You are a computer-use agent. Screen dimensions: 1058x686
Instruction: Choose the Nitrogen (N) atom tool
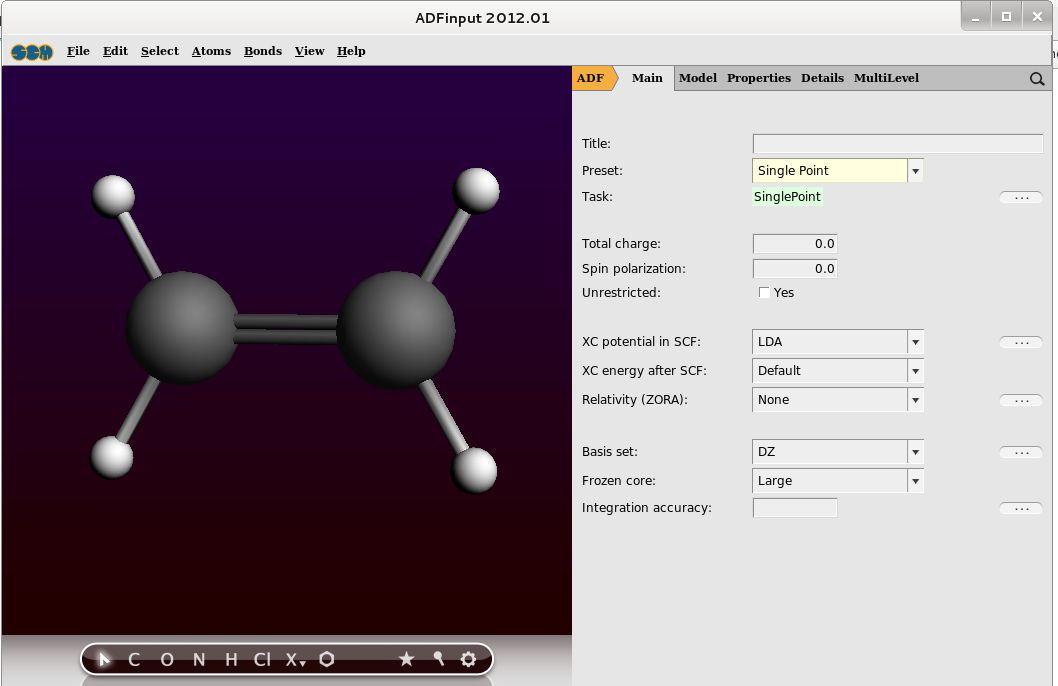tap(199, 659)
